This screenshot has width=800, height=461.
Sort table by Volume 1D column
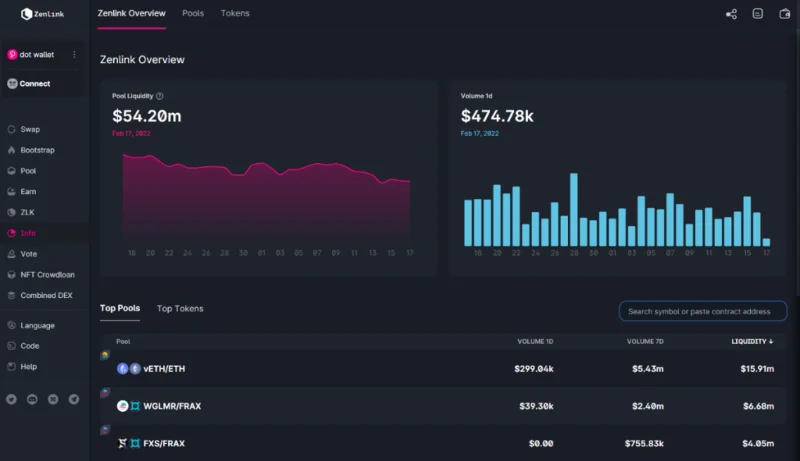(535, 342)
